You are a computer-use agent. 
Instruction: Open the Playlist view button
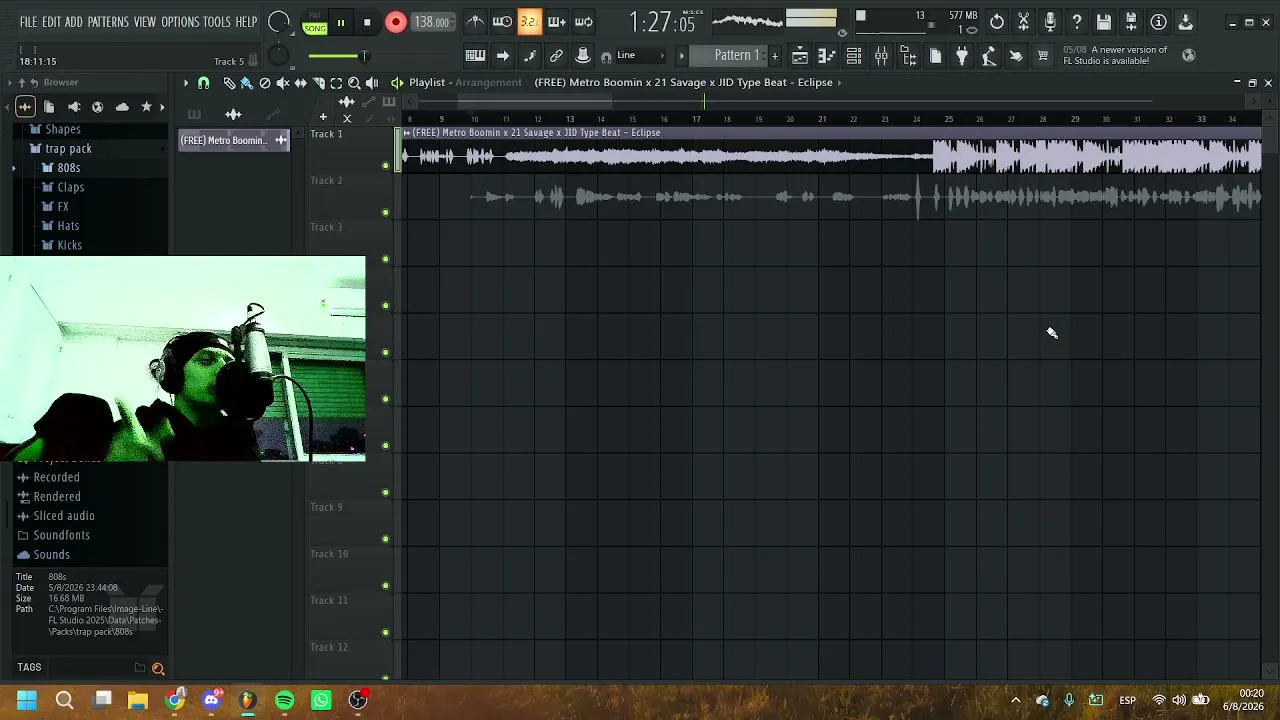(800, 56)
